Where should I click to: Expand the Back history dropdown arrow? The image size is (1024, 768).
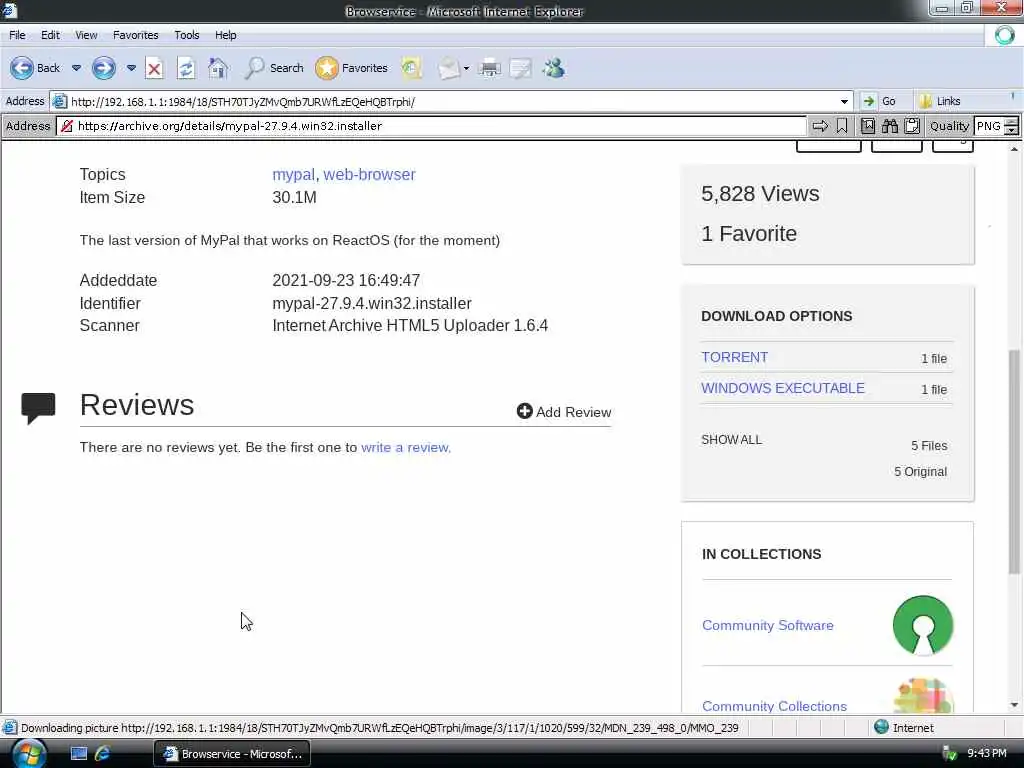click(76, 68)
